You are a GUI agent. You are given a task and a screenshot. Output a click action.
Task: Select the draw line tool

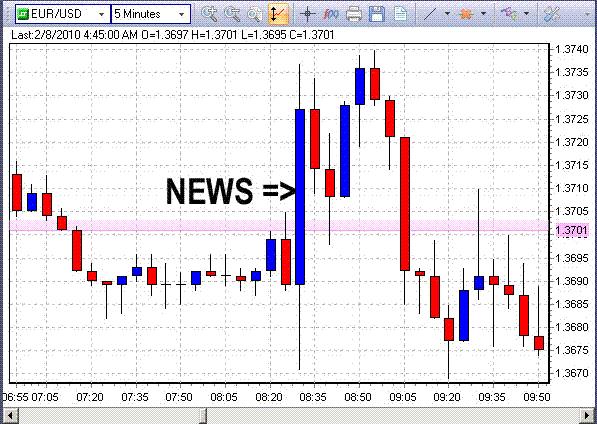(x=430, y=14)
